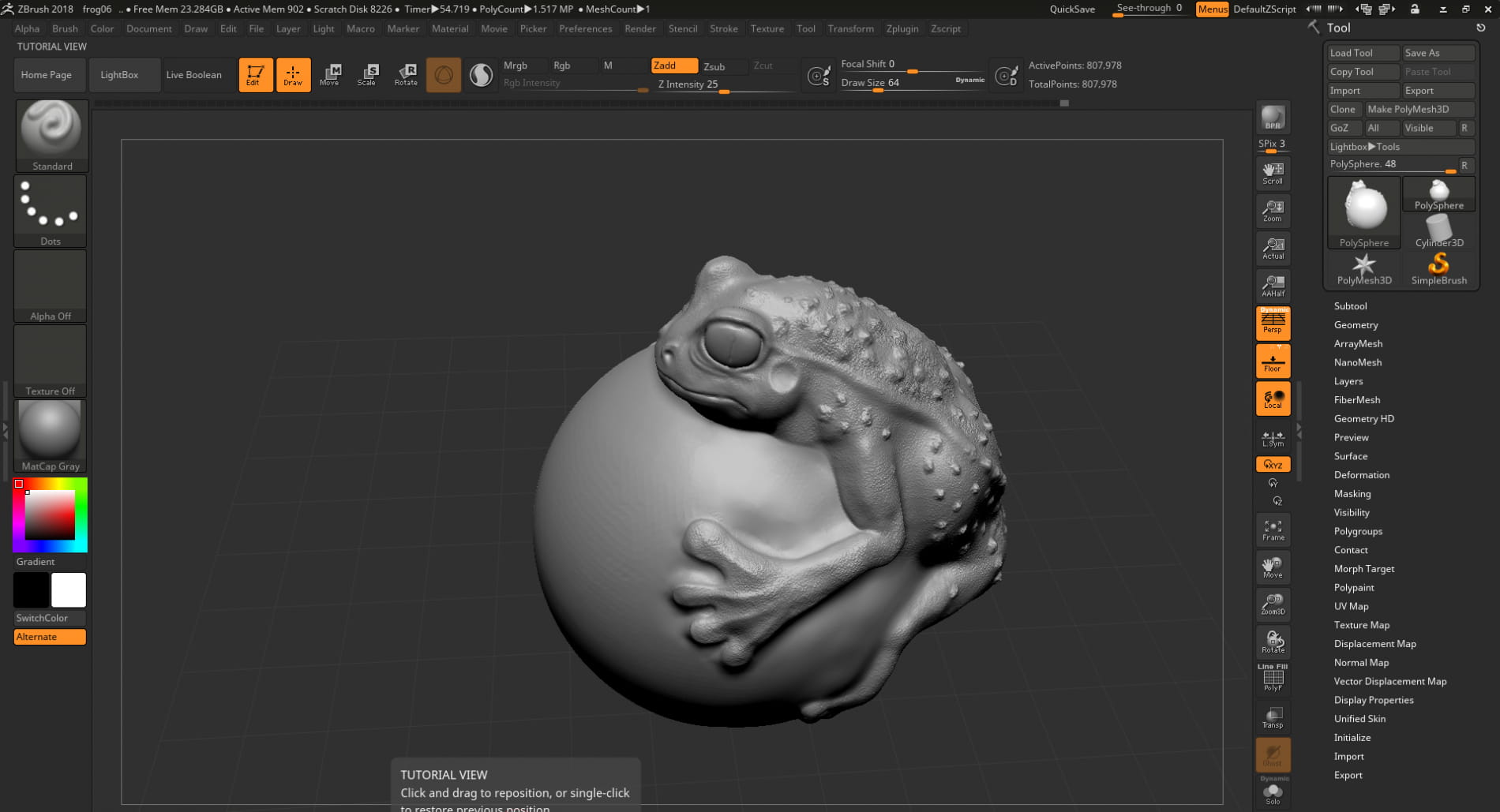This screenshot has width=1500, height=812.
Task: Expand the Polygroups section
Action: point(1358,531)
